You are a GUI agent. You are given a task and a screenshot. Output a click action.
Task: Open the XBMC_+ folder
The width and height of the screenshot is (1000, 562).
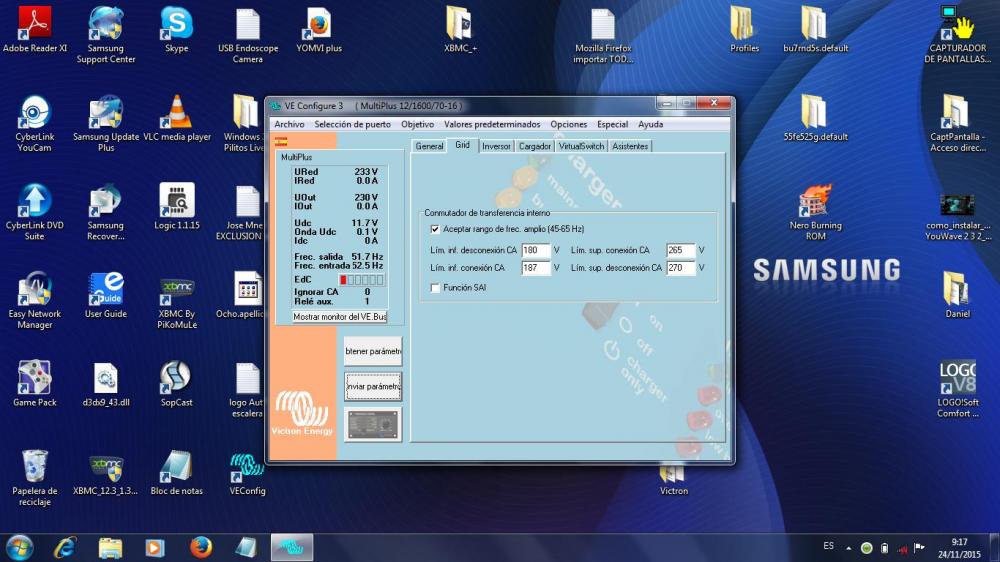click(460, 29)
